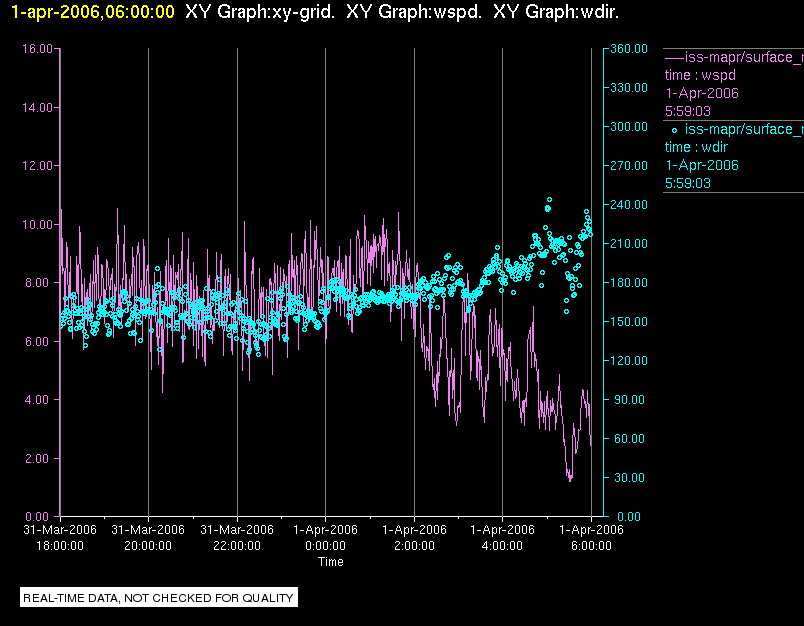Click the pink '1-Apr-2006' date in the wspd legend
The height and width of the screenshot is (626, 804).
click(x=702, y=93)
